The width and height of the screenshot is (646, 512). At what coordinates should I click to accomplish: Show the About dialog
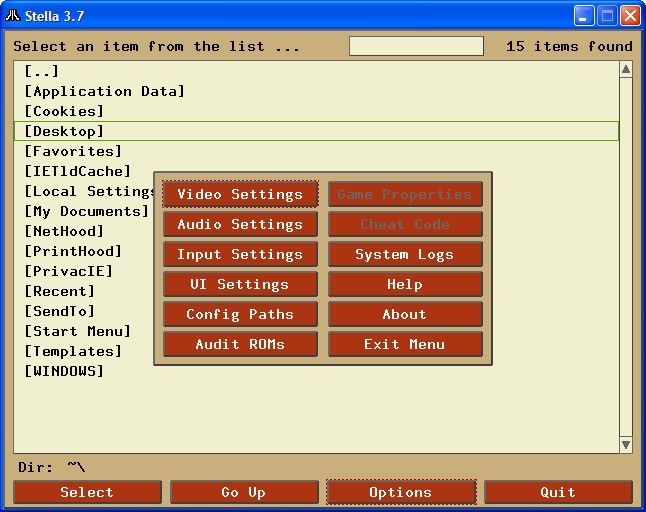tap(405, 314)
